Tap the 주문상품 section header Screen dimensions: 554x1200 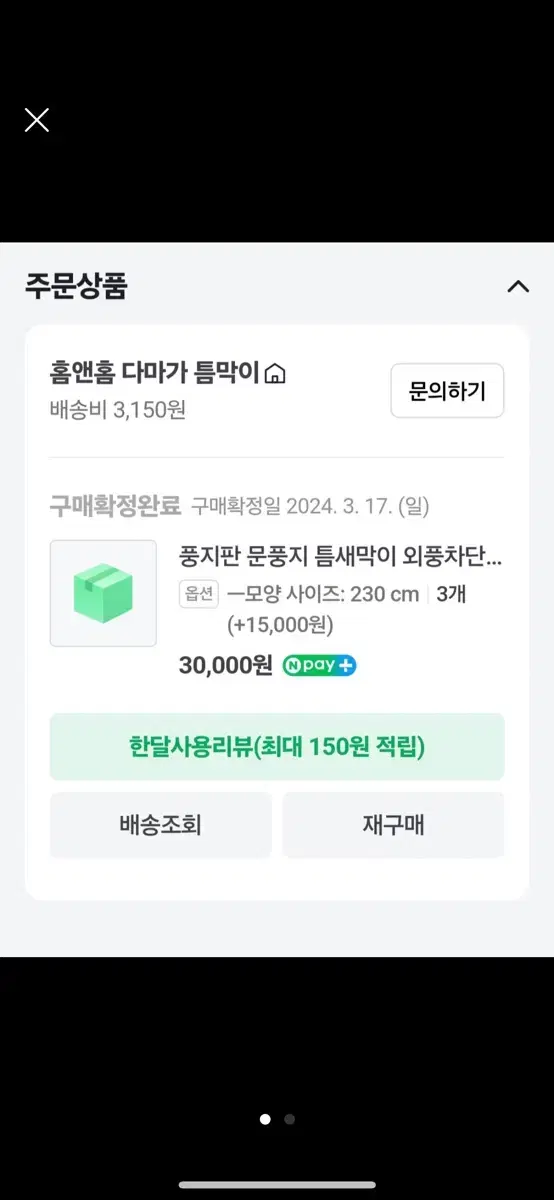[x=77, y=287]
